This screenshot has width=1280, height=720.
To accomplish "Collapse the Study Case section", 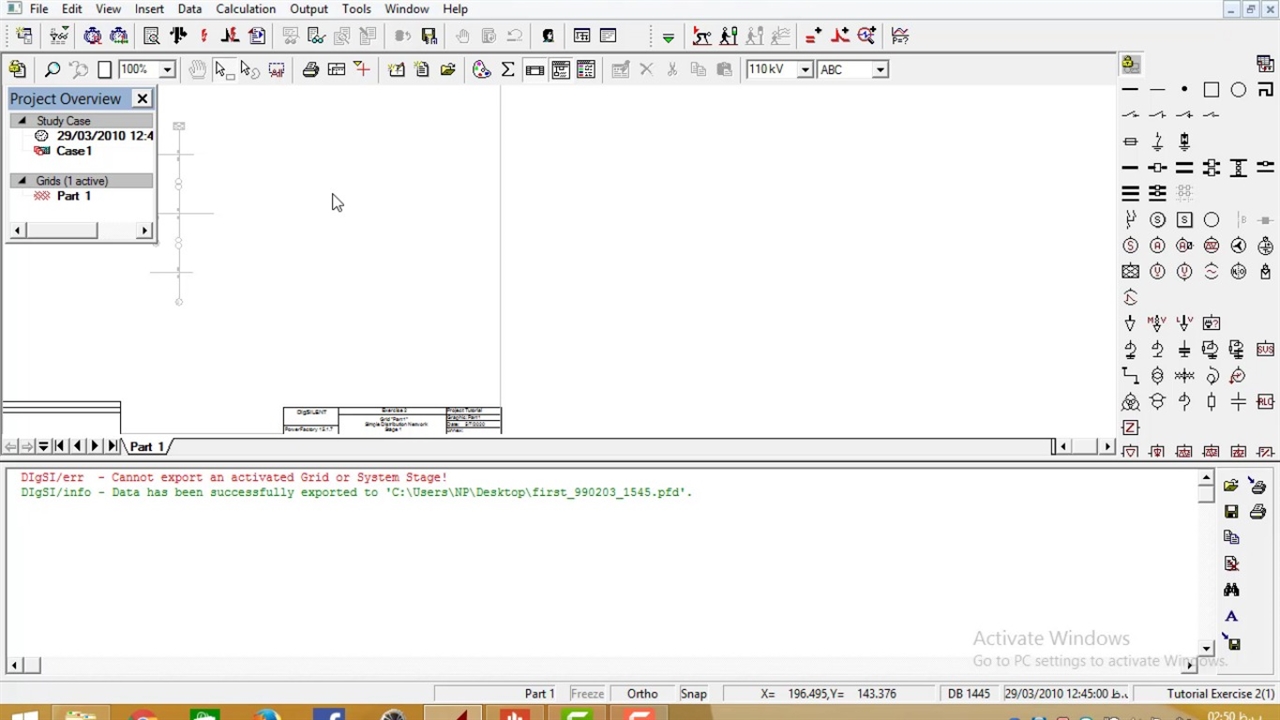I will [22, 121].
